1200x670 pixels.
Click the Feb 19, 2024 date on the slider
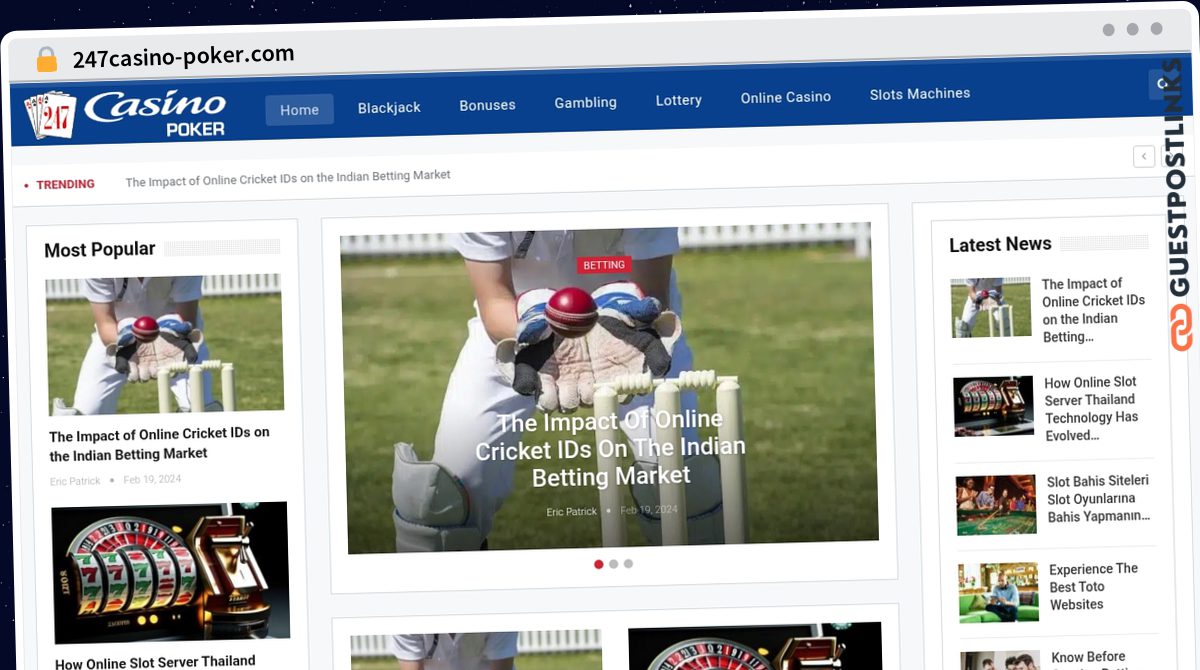649,510
